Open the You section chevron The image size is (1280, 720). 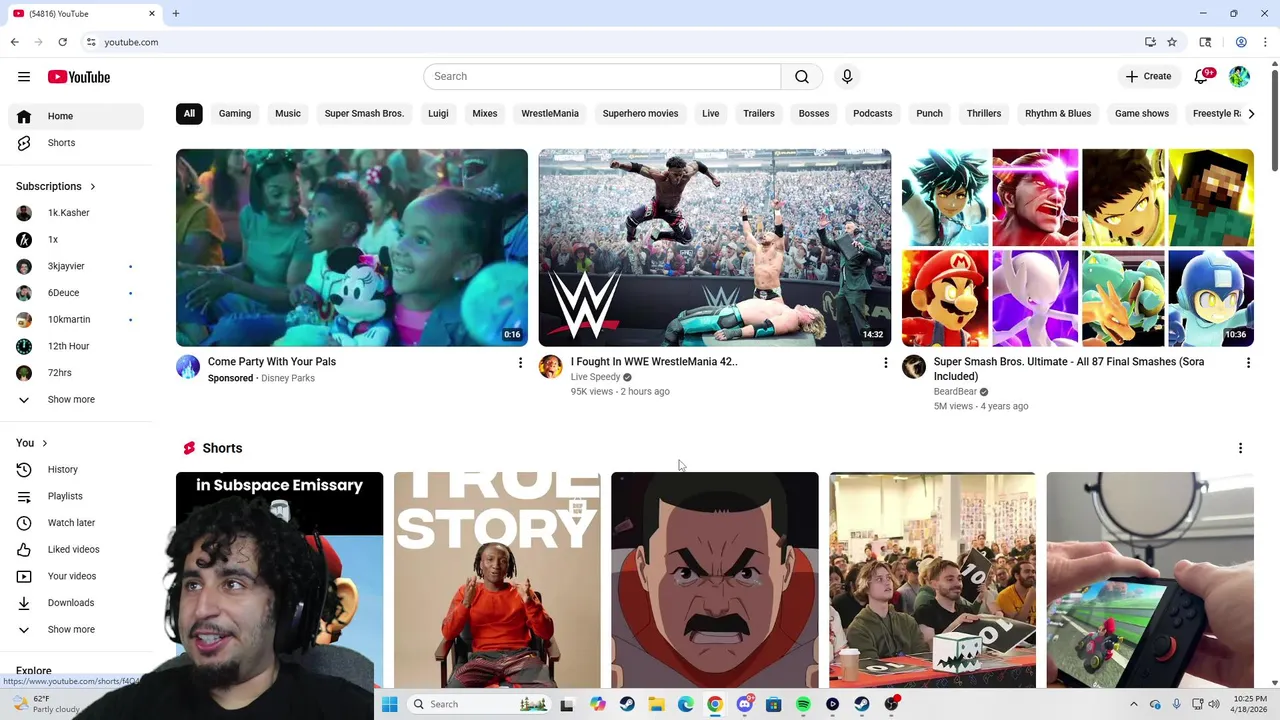pyautogui.click(x=44, y=444)
